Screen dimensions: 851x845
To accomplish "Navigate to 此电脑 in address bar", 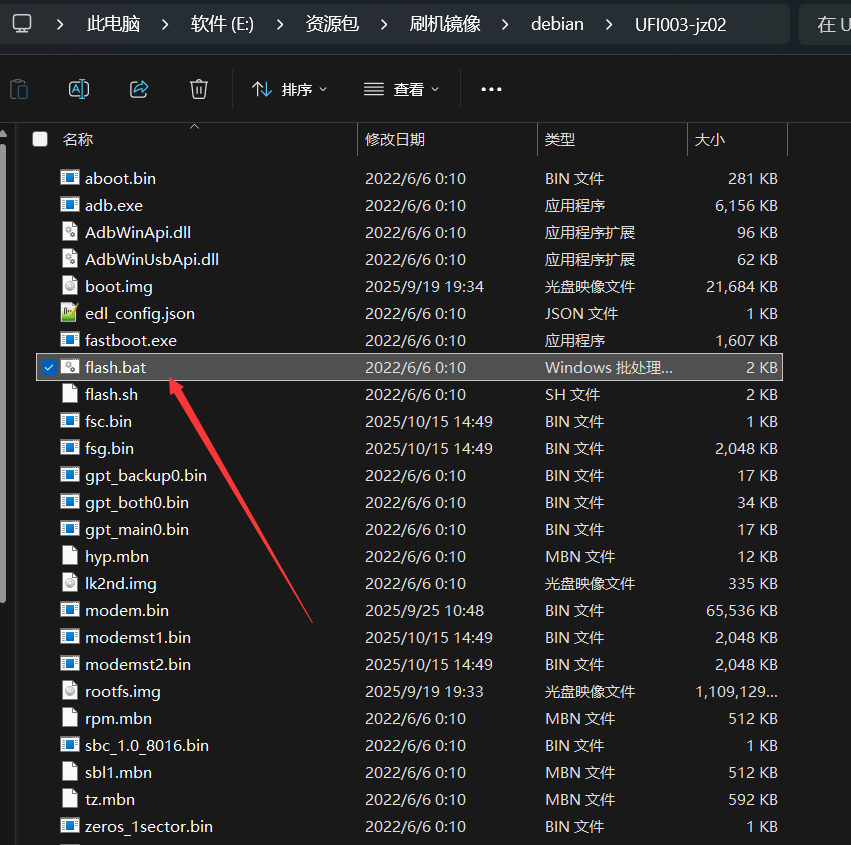I will pyautogui.click(x=113, y=24).
